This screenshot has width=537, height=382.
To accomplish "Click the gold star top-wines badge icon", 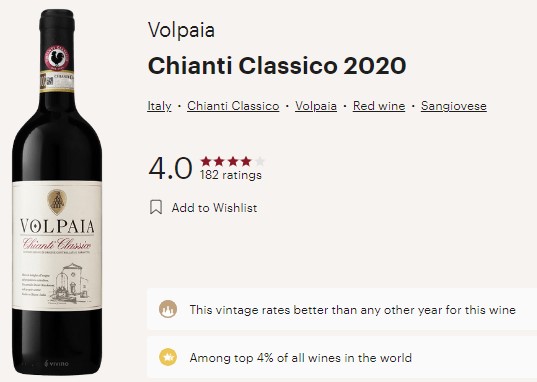I will [168, 357].
